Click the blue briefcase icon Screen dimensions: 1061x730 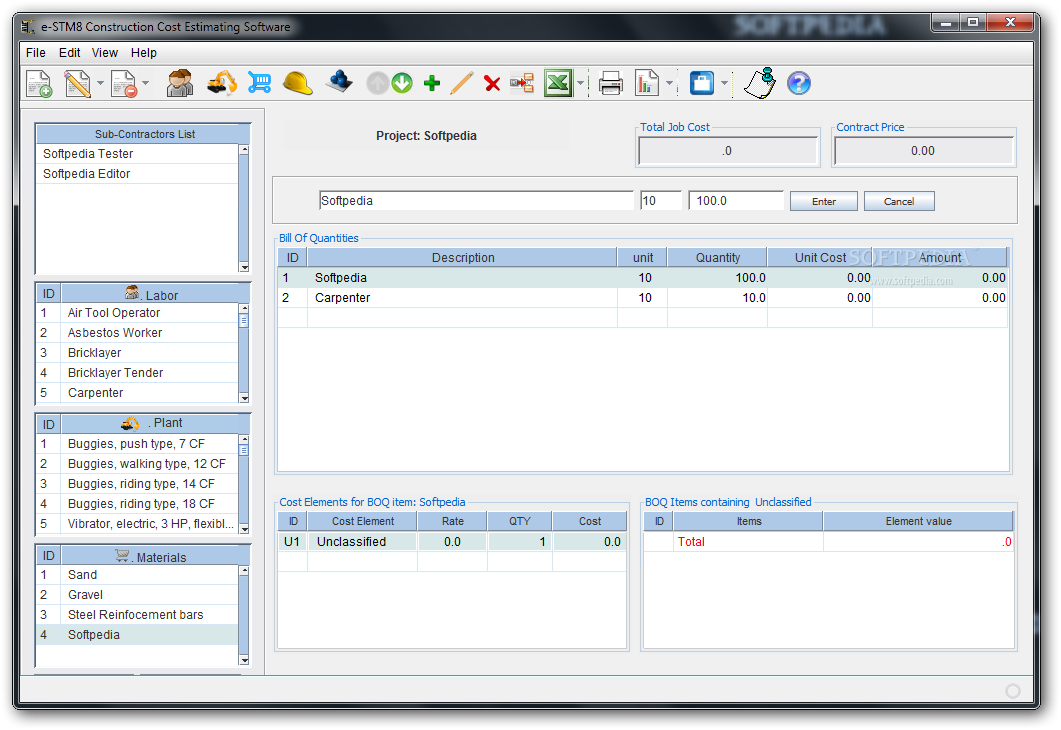(702, 83)
